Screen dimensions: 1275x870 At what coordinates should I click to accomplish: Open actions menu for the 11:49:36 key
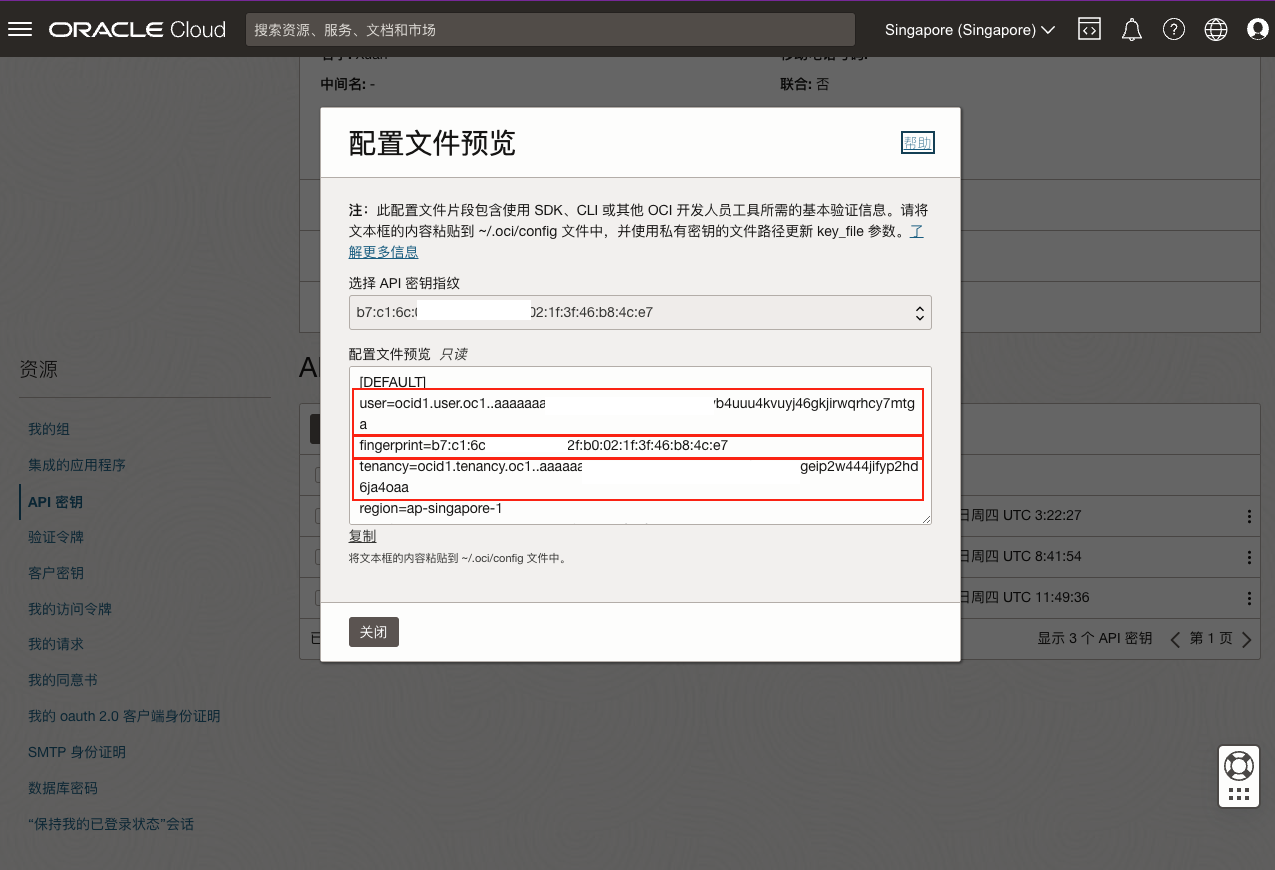(x=1248, y=598)
